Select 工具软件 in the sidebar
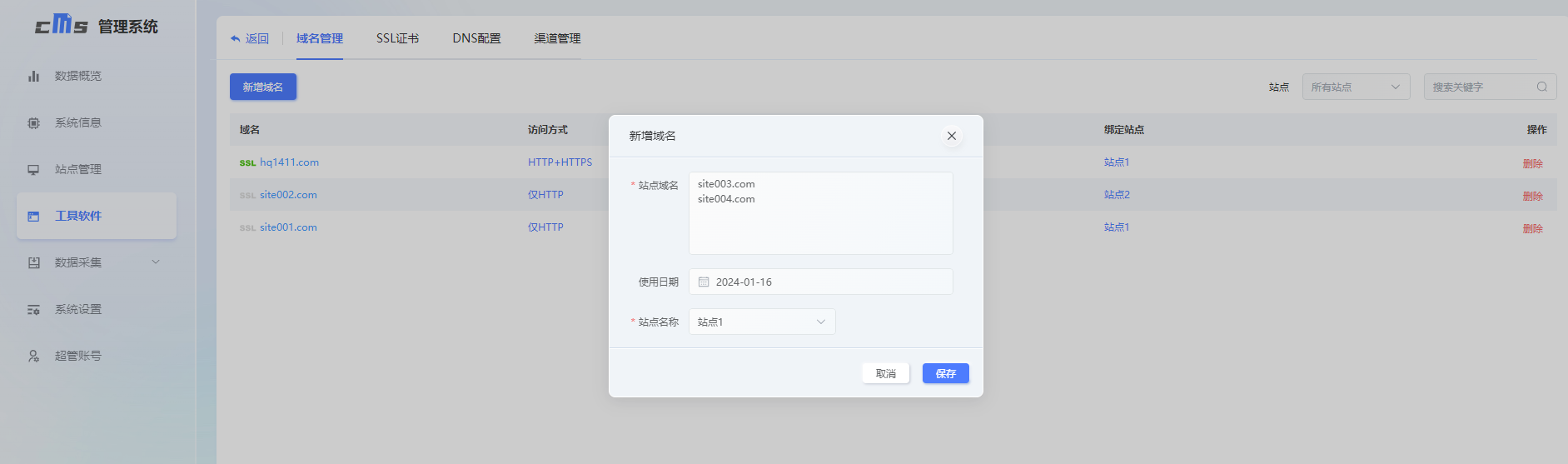Screen dimensions: 1568x464 coord(97,216)
